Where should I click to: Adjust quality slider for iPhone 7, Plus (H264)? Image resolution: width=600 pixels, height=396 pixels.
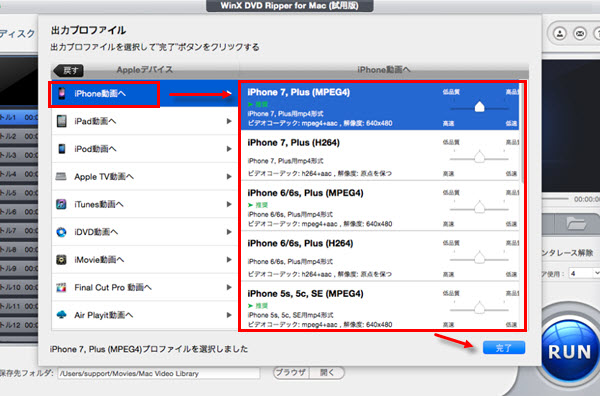coord(479,157)
